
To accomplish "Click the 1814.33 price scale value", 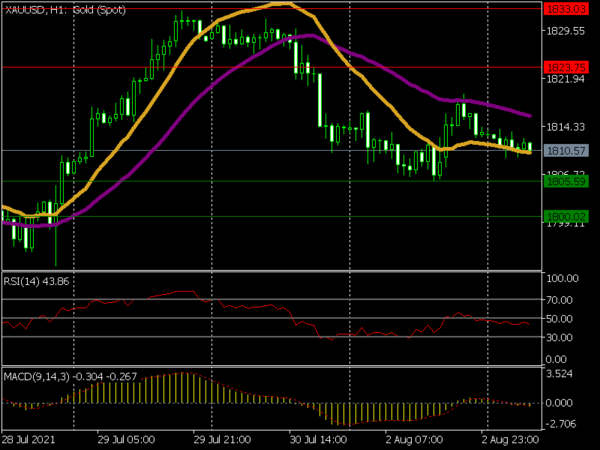I will point(566,127).
